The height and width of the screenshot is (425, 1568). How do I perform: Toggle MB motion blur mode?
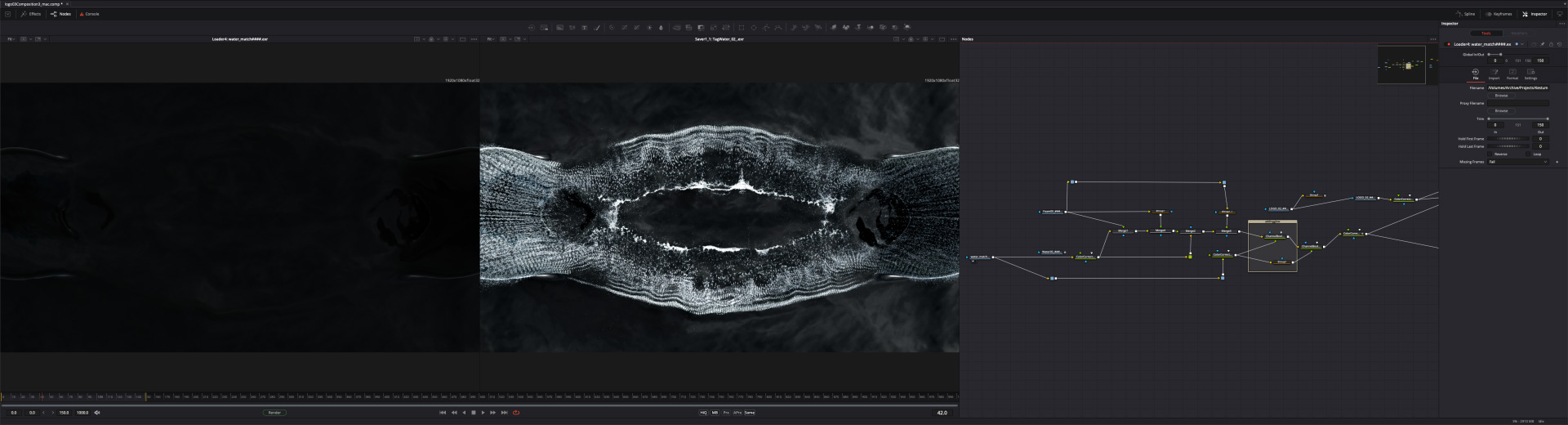pos(715,413)
